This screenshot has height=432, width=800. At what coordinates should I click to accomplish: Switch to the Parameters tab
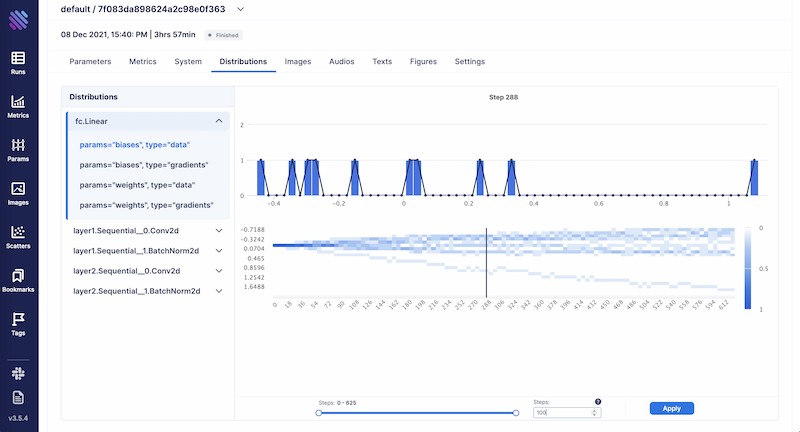tap(90, 61)
